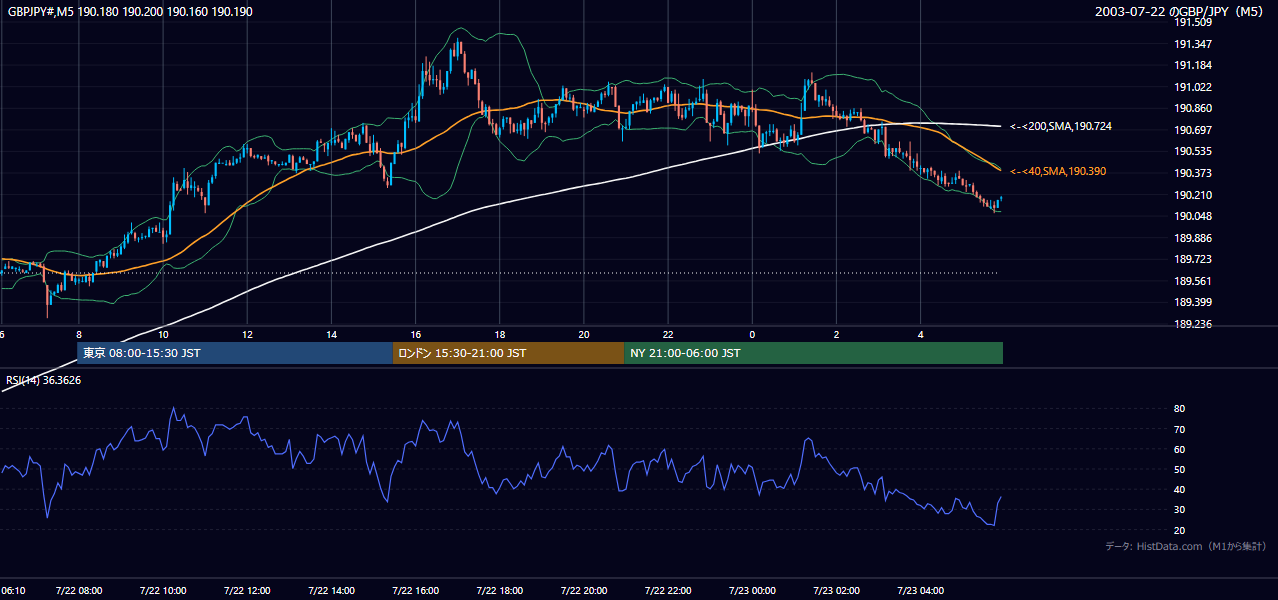The image size is (1278, 600).
Task: Click price axis label 190.048
Action: coord(1194,216)
